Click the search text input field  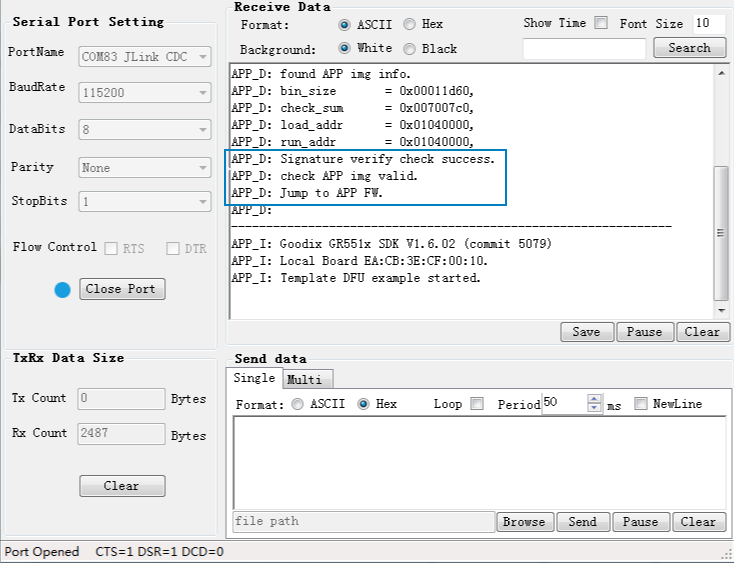tap(584, 48)
